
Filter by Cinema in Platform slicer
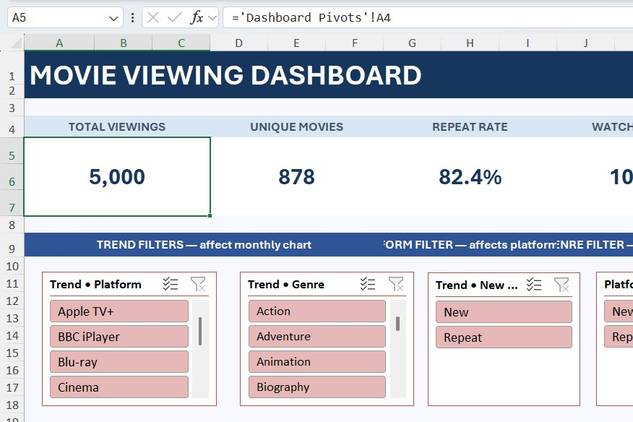coord(119,387)
